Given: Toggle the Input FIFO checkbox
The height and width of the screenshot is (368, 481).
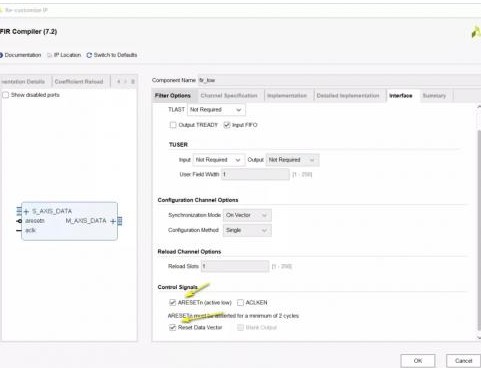Looking at the screenshot, I should (227, 125).
